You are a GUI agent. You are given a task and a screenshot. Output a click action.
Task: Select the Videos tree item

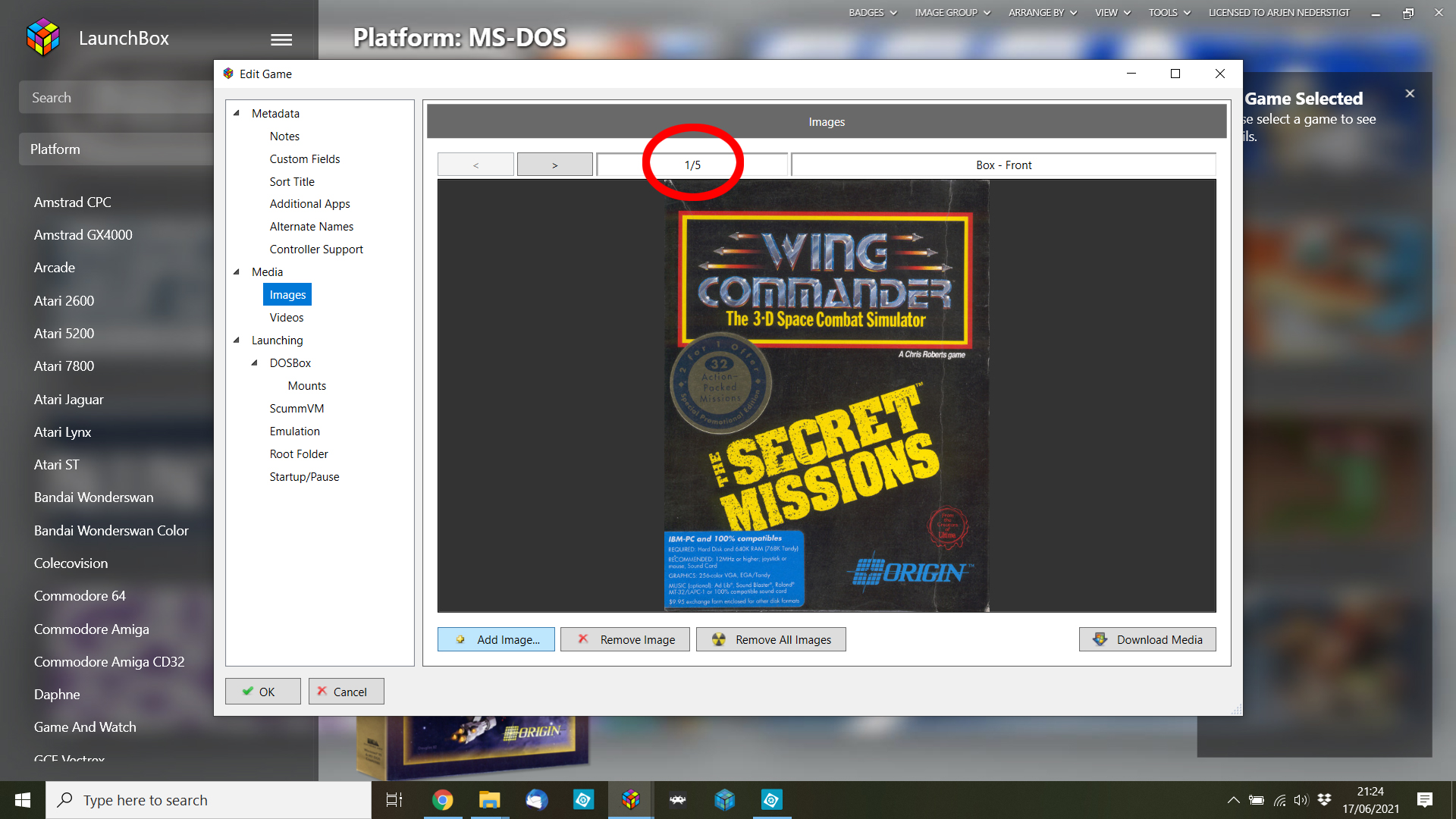(x=287, y=318)
